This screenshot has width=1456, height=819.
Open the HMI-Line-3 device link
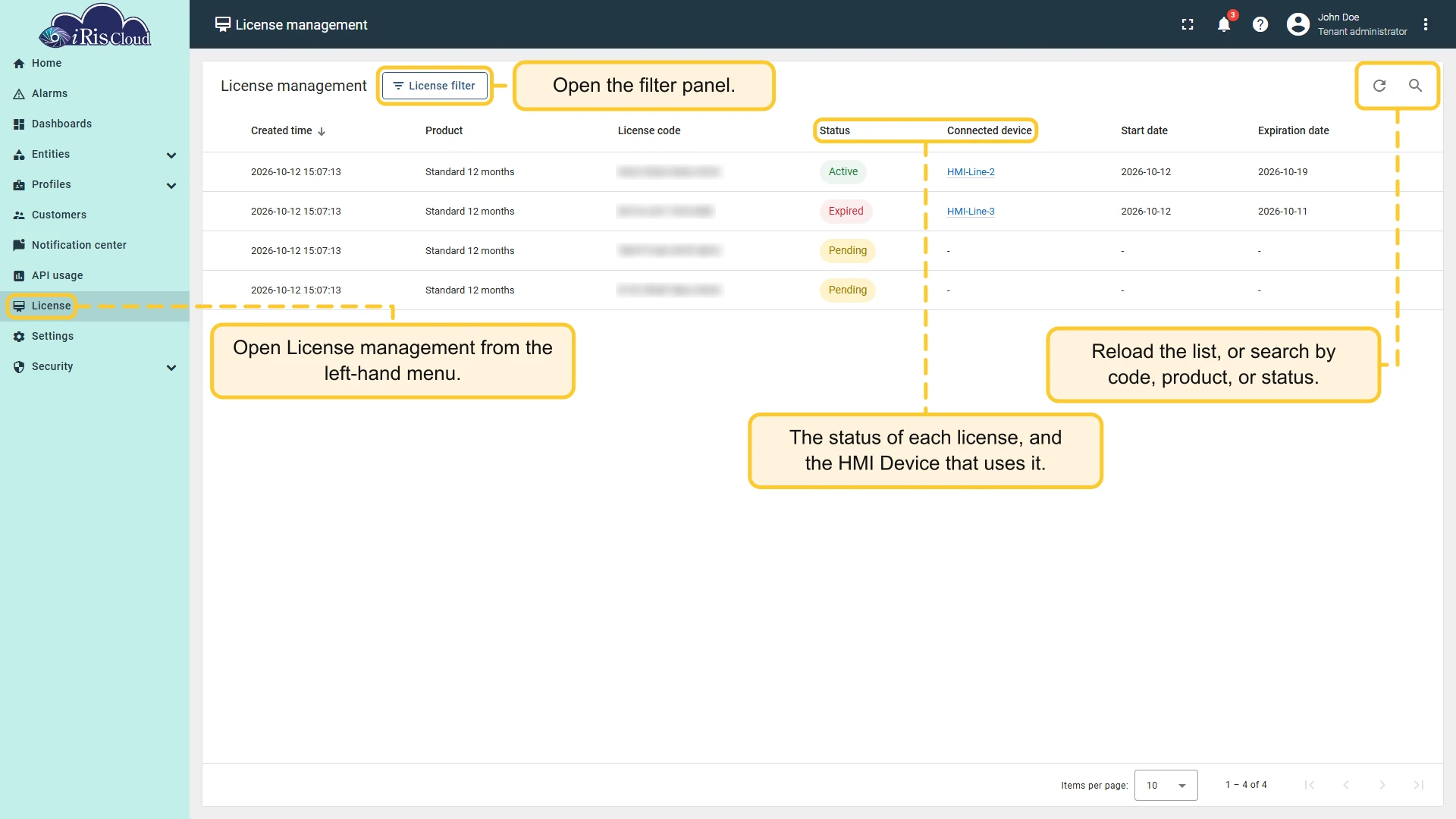tap(971, 212)
